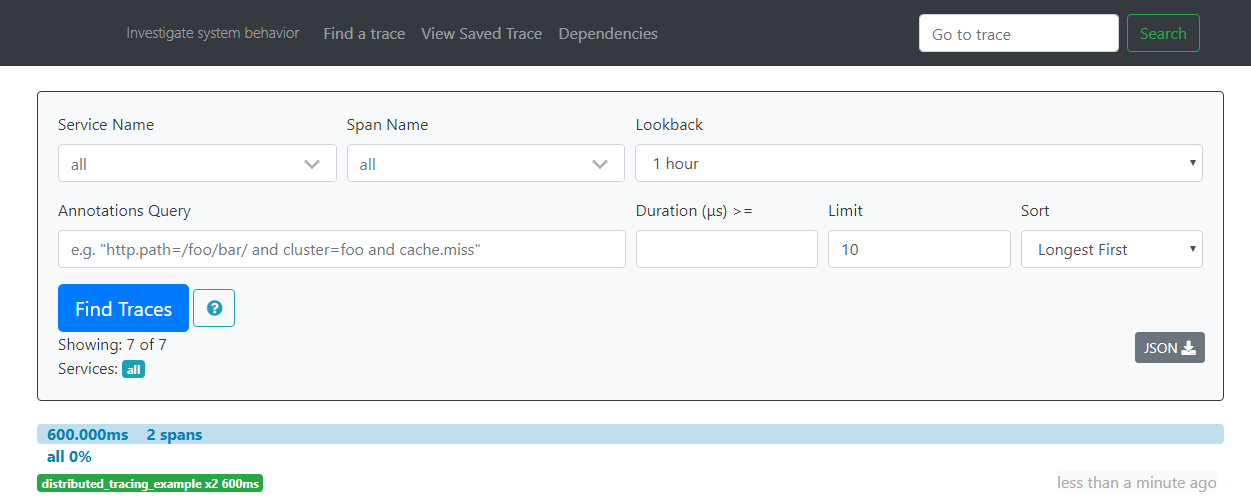Image resolution: width=1251 pixels, height=498 pixels.
Task: Click into the Annotations Query field
Action: (341, 250)
